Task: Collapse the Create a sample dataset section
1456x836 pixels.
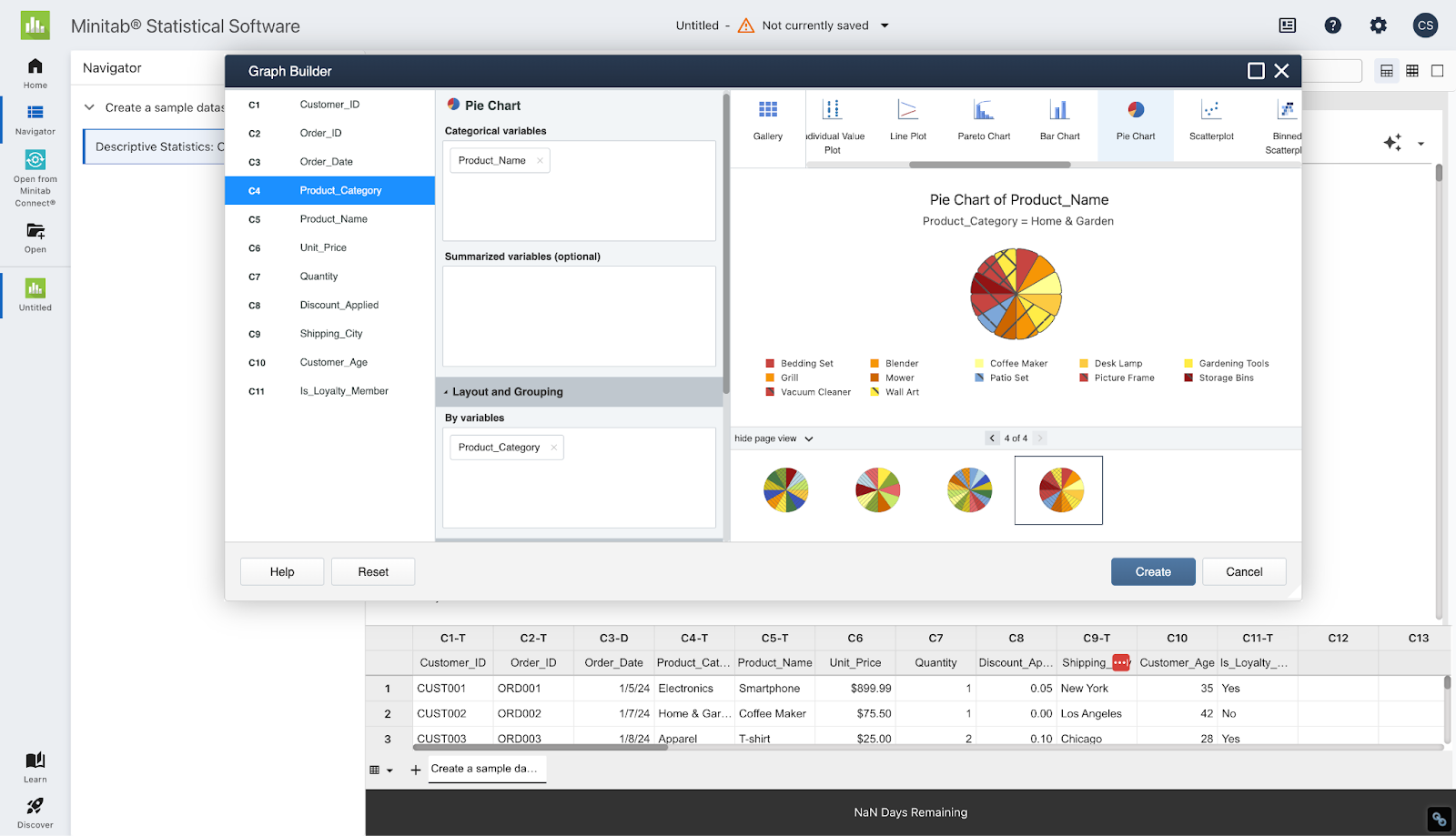Action: (x=89, y=106)
